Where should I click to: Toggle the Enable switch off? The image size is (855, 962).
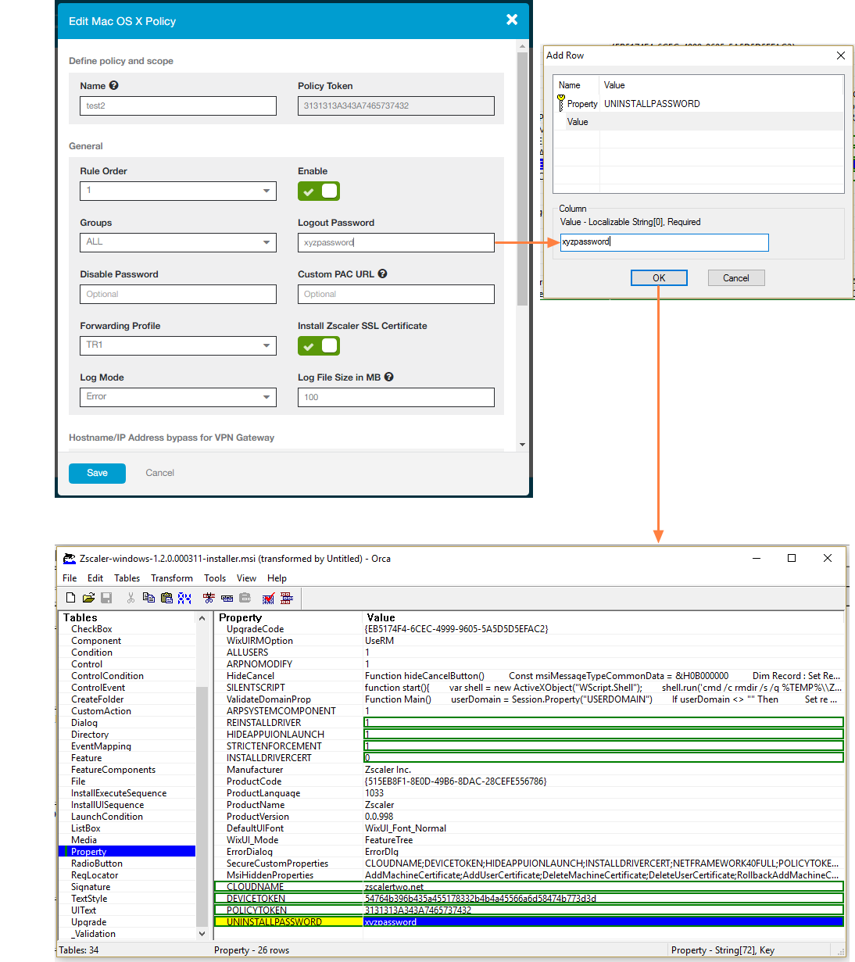click(319, 191)
